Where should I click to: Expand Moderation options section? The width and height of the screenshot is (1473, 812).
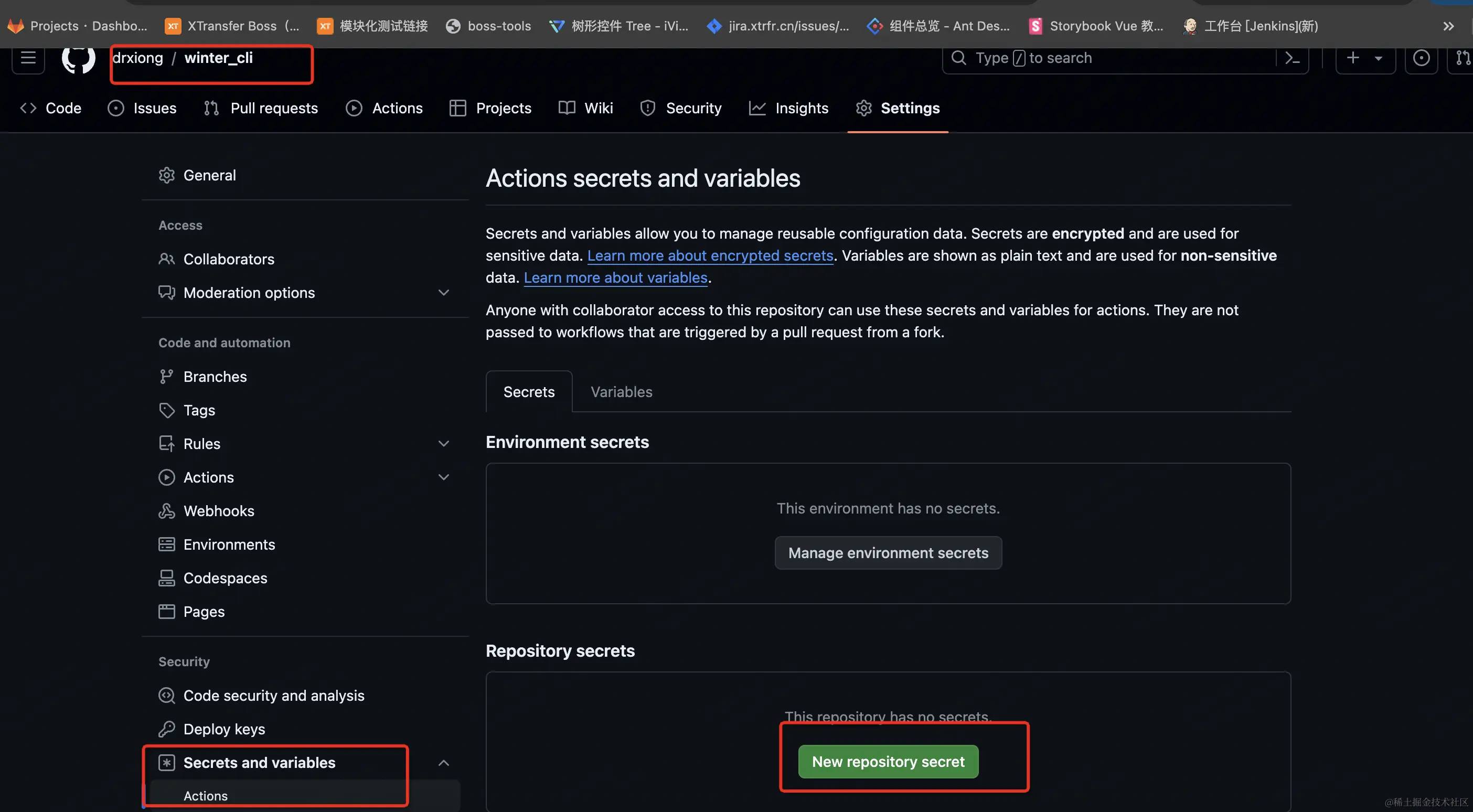(x=443, y=293)
